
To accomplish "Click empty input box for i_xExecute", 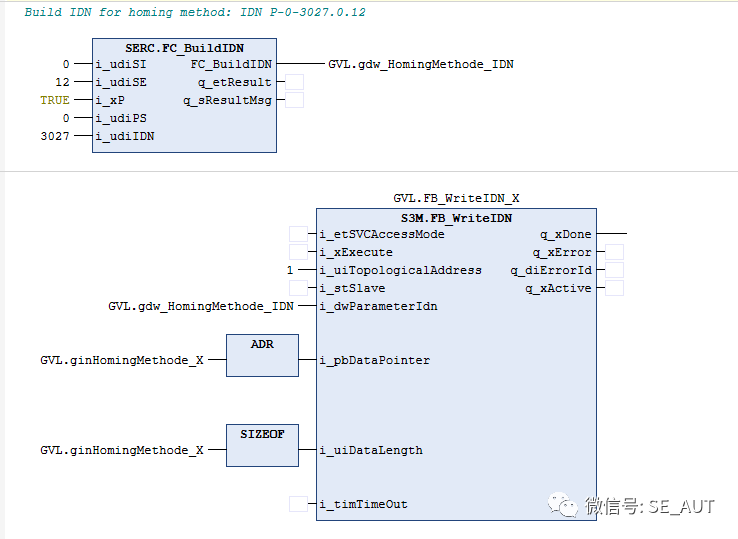I will pos(298,252).
